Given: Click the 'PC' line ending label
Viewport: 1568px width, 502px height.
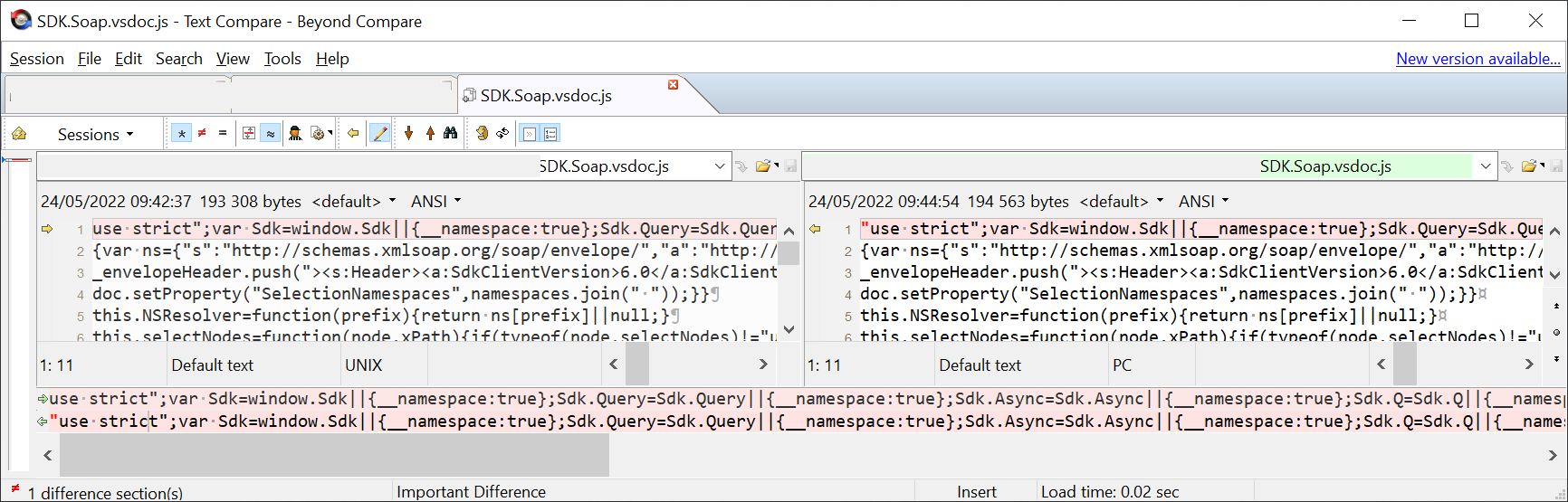Looking at the screenshot, I should tap(1122, 365).
